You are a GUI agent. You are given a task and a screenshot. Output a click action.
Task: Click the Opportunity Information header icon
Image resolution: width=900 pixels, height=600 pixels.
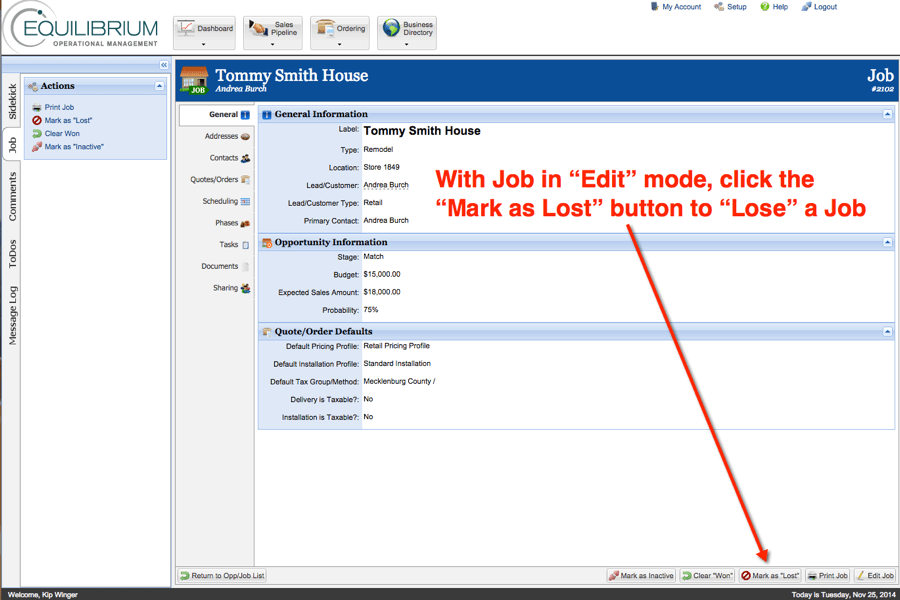pos(267,243)
